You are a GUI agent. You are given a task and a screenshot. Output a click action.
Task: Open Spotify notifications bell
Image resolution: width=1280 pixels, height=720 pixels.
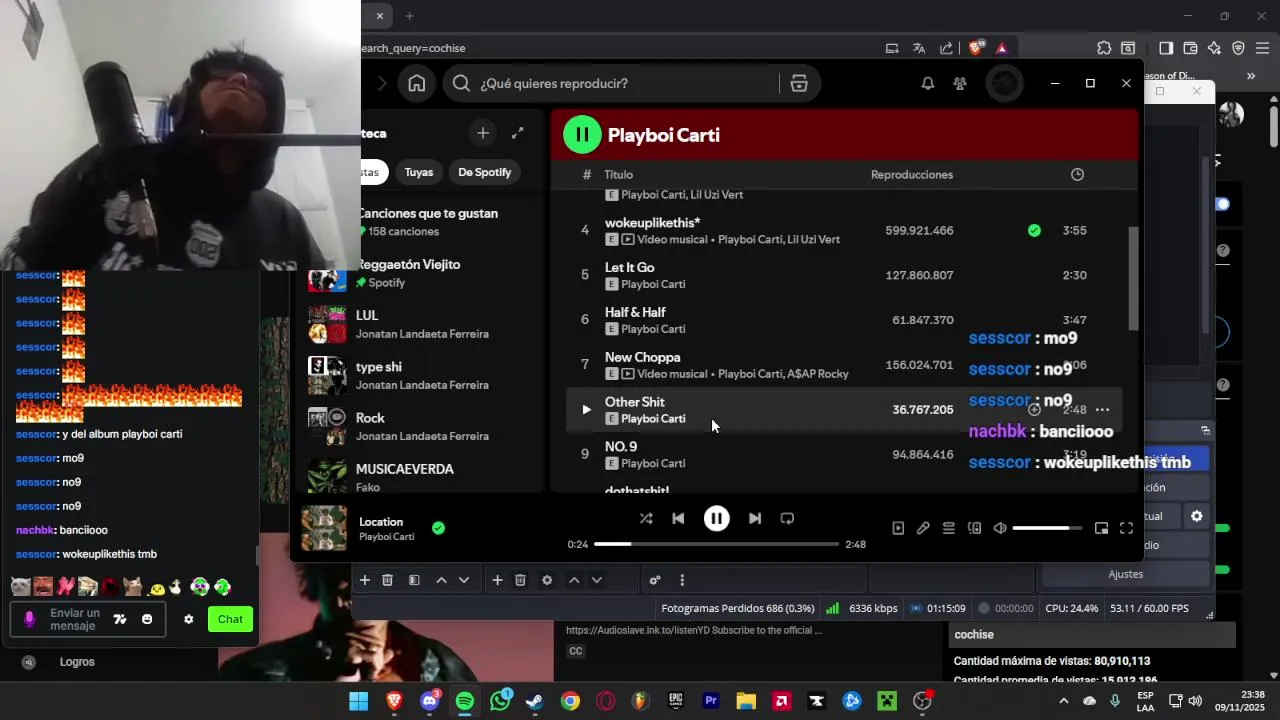(x=928, y=84)
